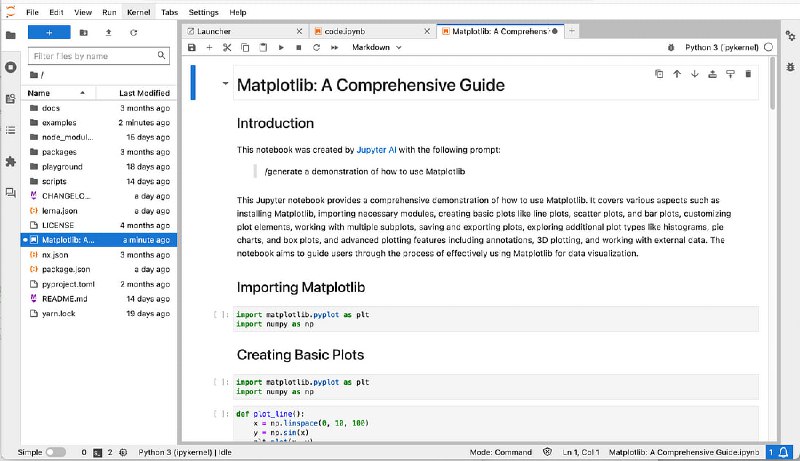Viewport: 800px width, 461px height.
Task: Insert a cell below from cell toolbar
Action: [730, 74]
